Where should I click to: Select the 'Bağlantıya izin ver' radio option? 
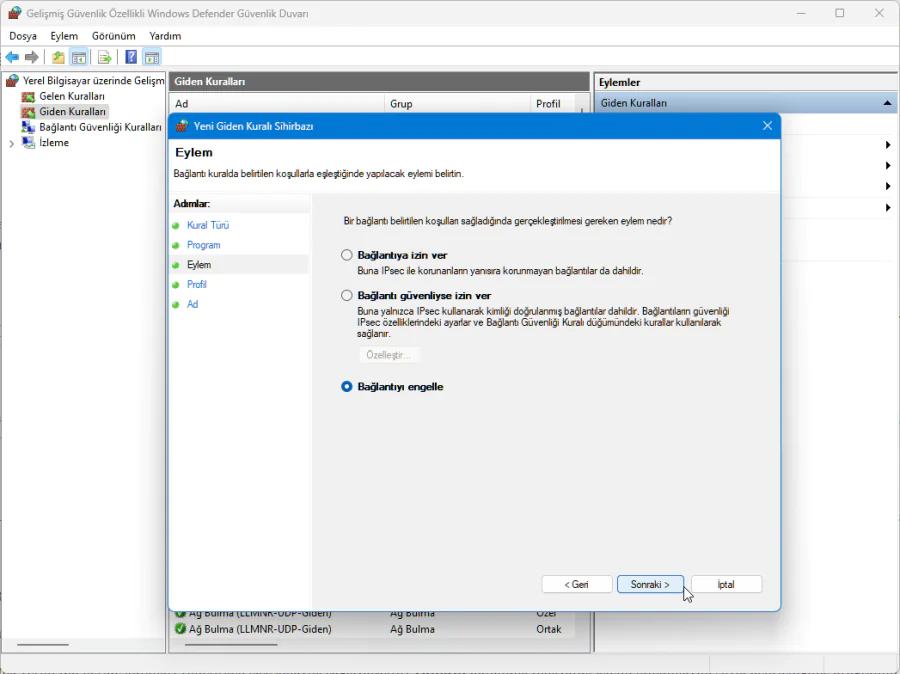coord(347,256)
